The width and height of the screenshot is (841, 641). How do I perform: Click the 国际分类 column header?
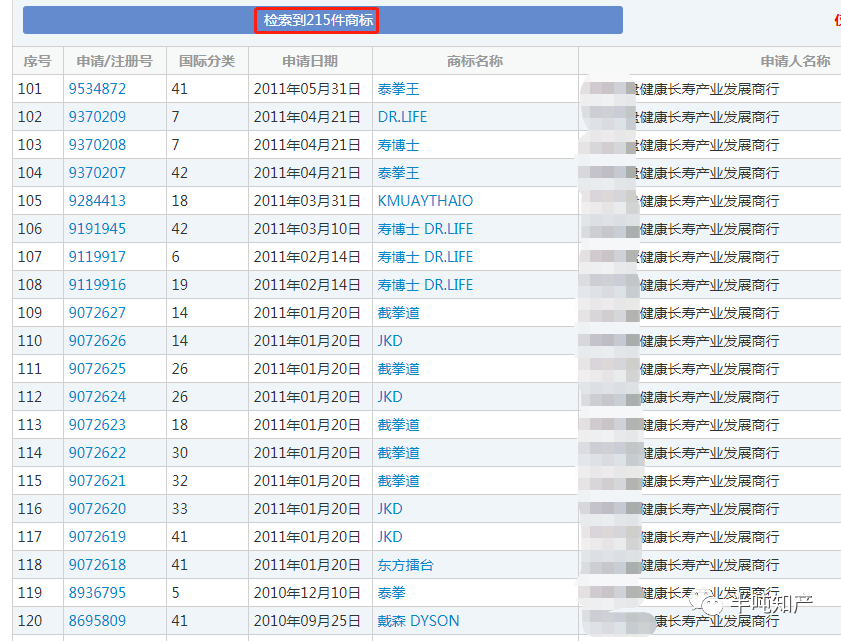pyautogui.click(x=207, y=61)
